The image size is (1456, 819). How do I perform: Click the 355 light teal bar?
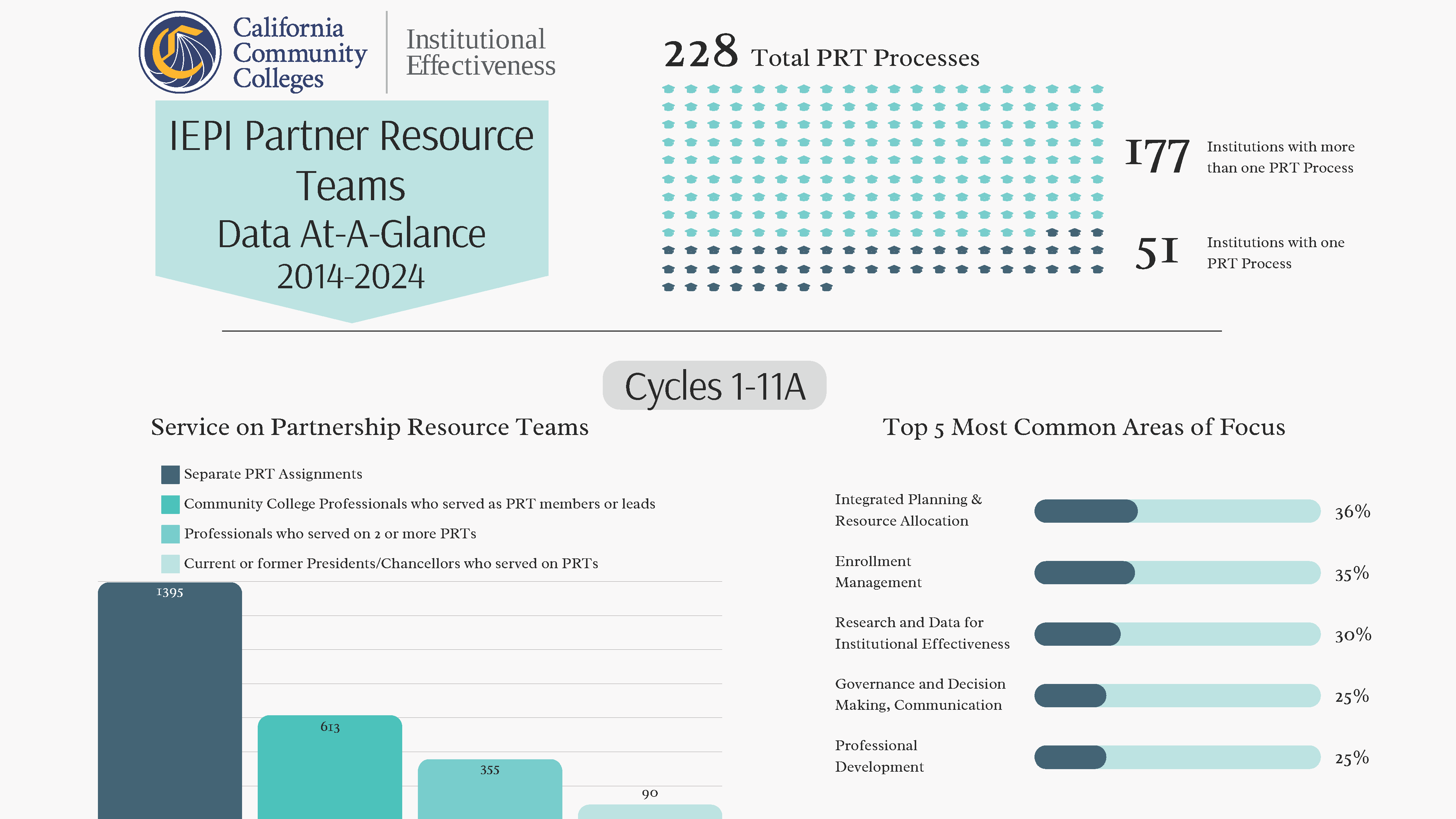tap(490, 791)
